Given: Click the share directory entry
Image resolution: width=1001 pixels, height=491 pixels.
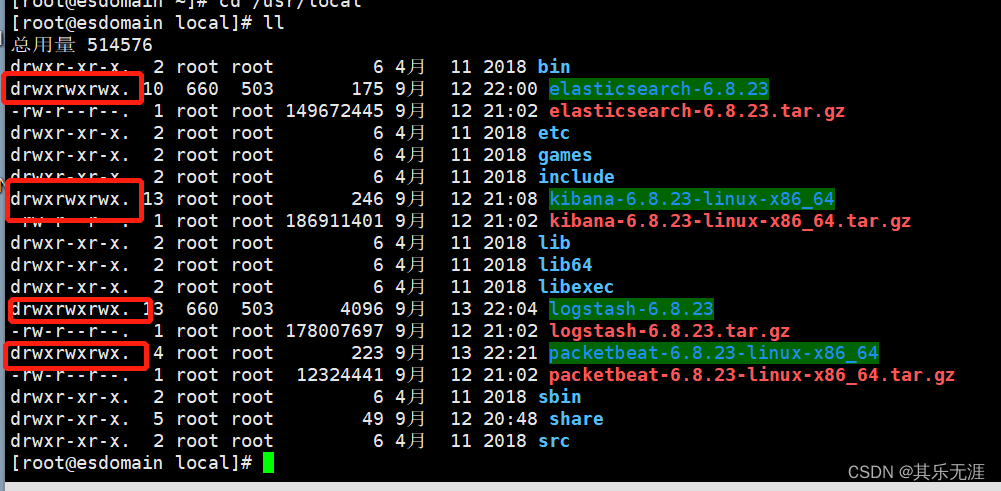Looking at the screenshot, I should point(576,419).
